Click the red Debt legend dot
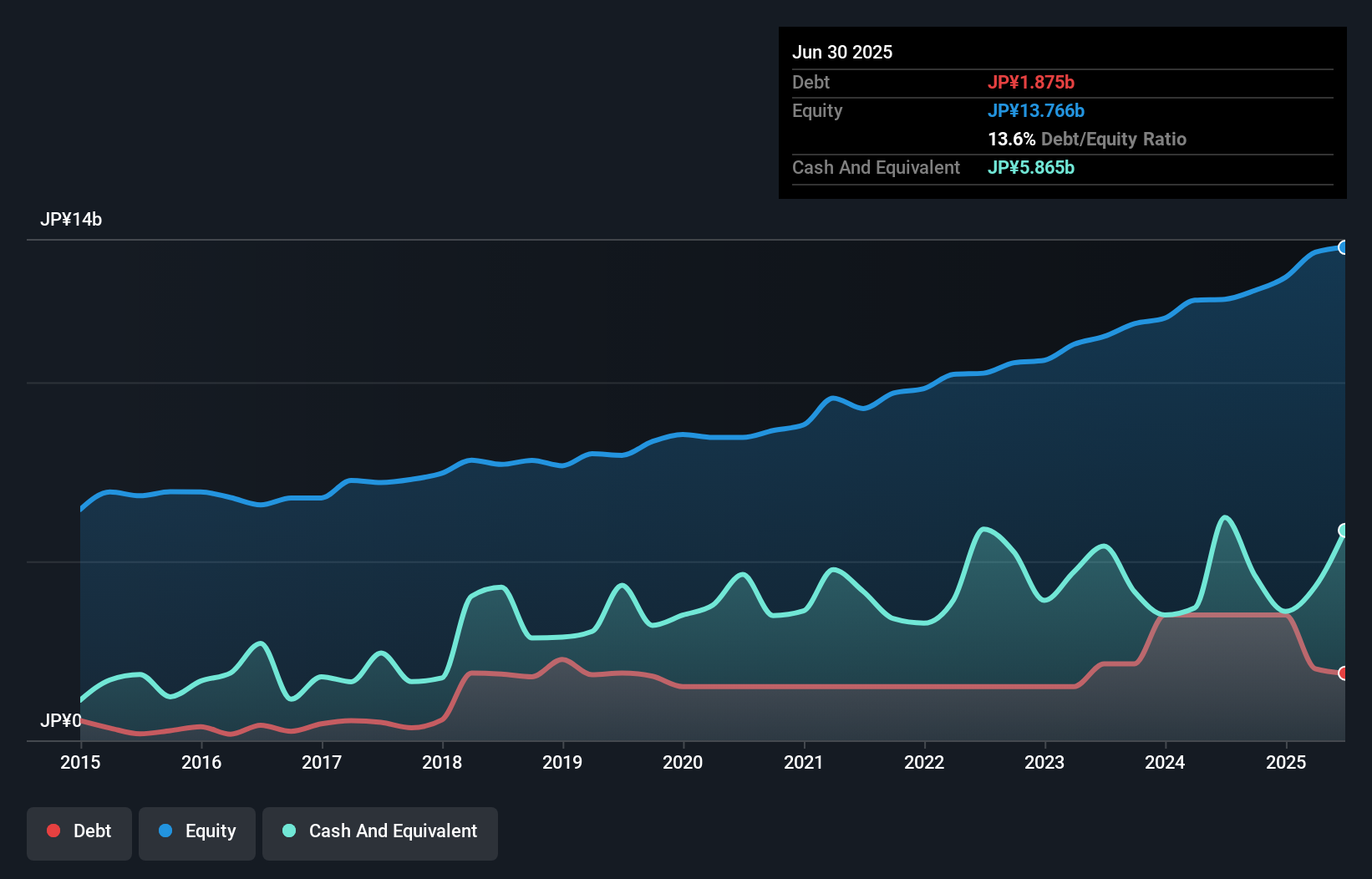1372x879 pixels. coord(52,831)
